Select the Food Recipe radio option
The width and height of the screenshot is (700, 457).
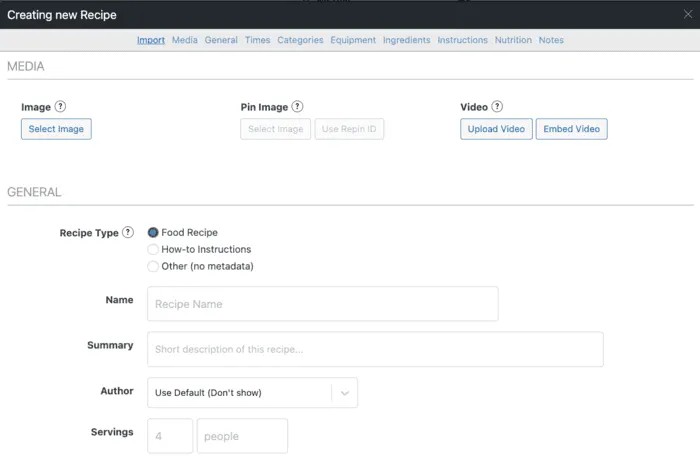[x=153, y=233]
